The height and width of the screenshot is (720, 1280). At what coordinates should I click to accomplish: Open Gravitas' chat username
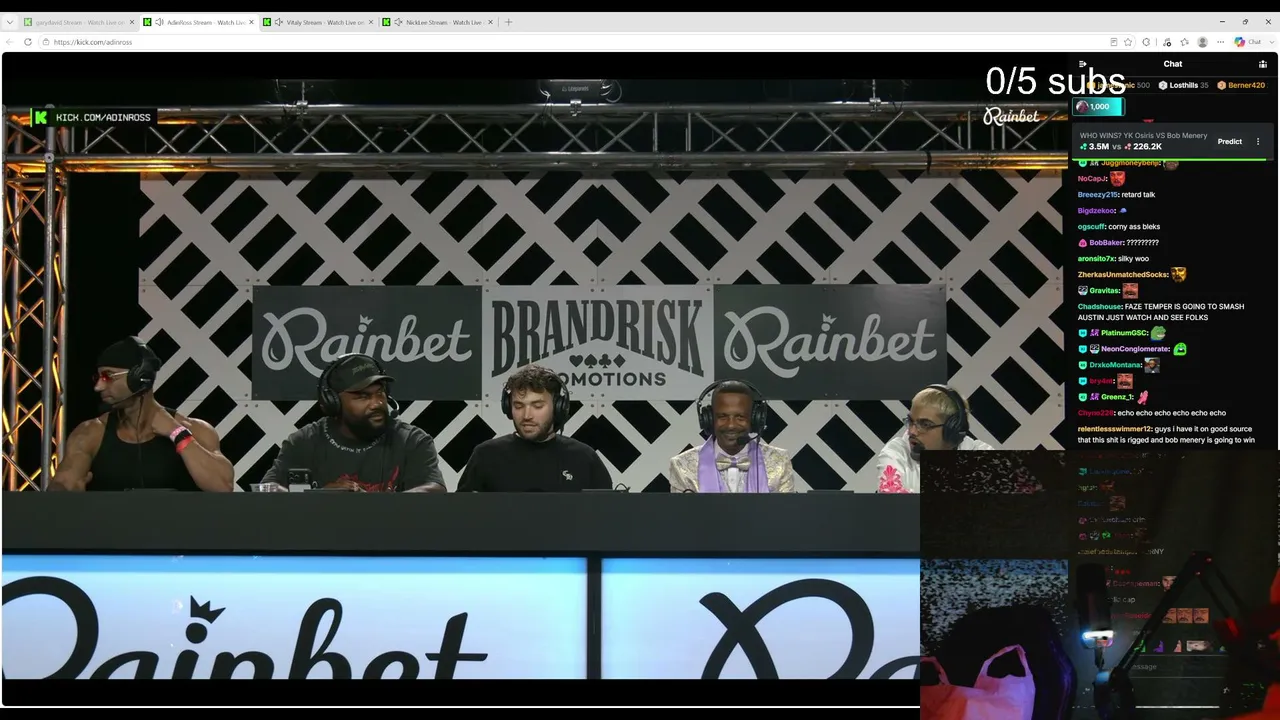1104,291
